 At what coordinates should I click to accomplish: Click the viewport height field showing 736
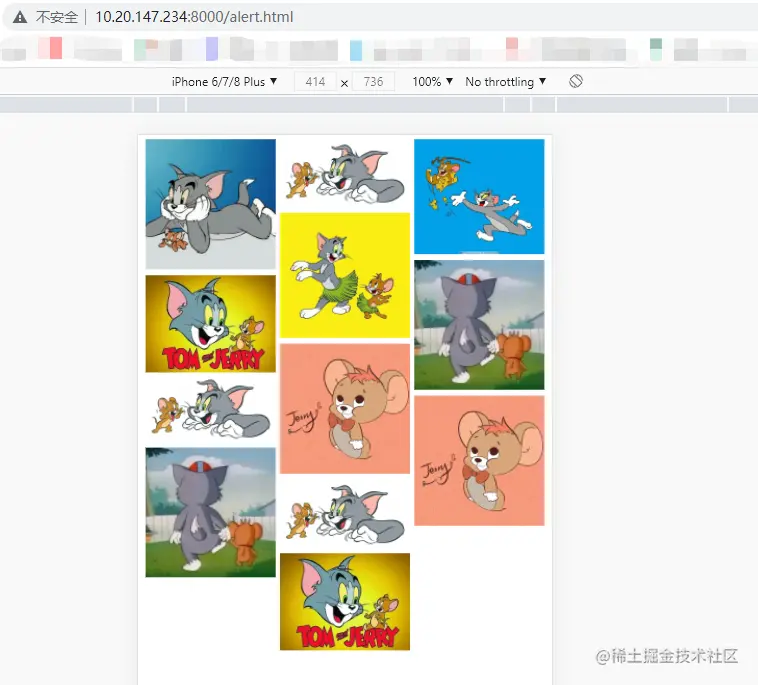pyautogui.click(x=373, y=82)
